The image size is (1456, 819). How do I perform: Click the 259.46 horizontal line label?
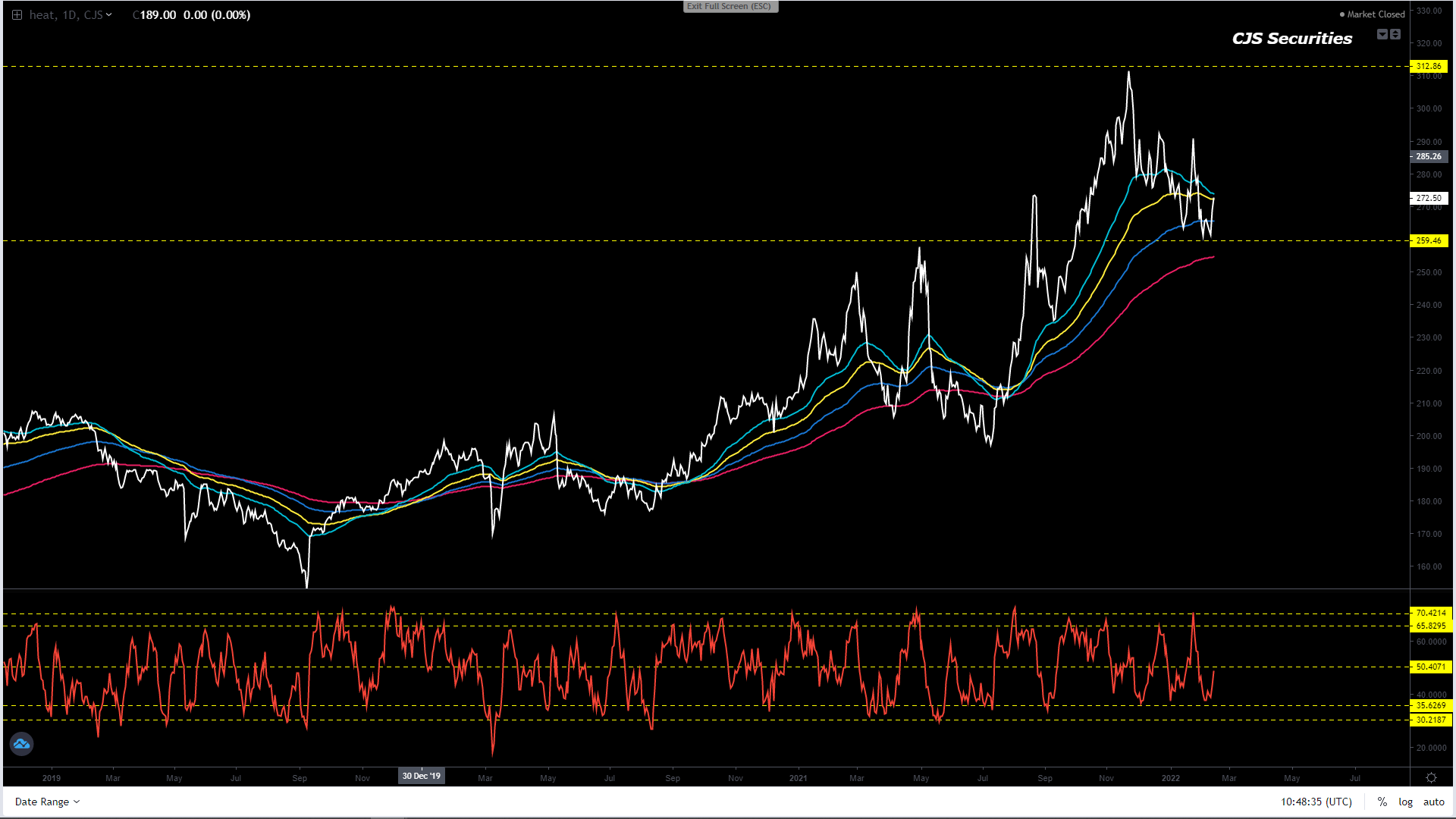click(x=1429, y=240)
